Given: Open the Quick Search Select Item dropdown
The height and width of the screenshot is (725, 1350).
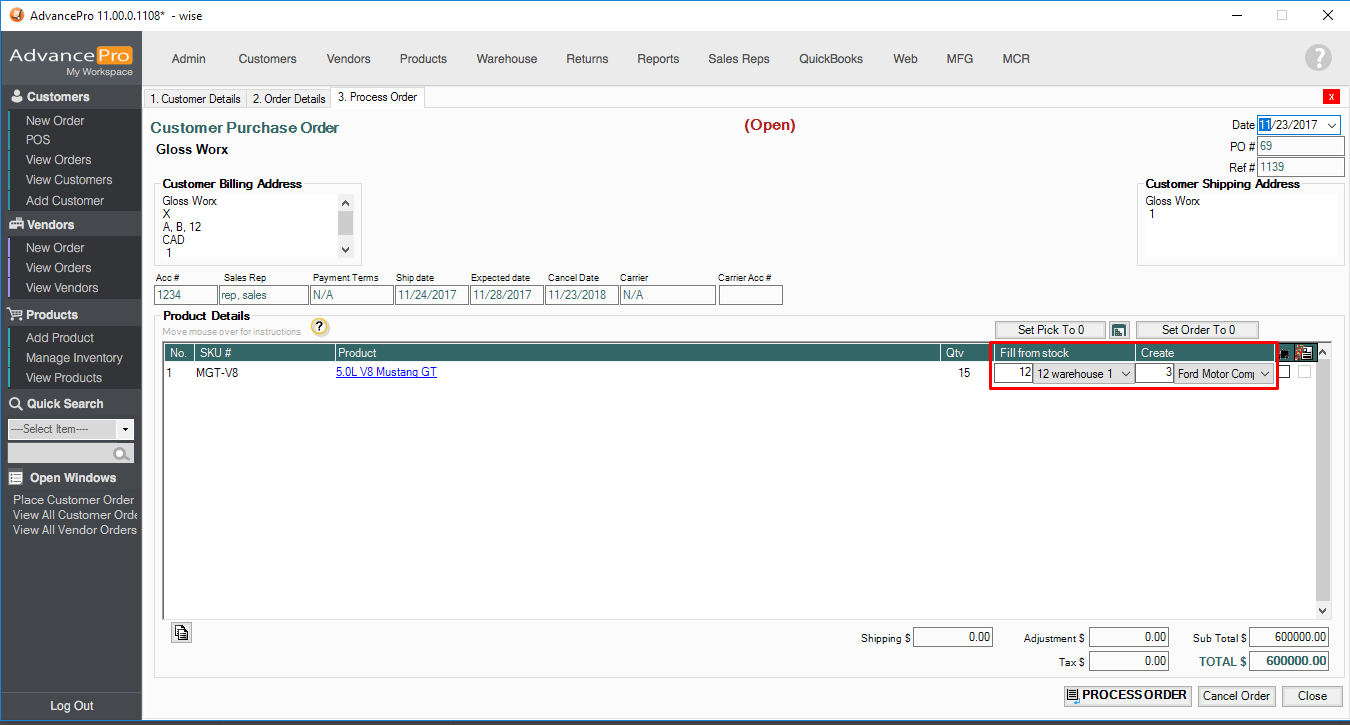Looking at the screenshot, I should click(x=125, y=429).
